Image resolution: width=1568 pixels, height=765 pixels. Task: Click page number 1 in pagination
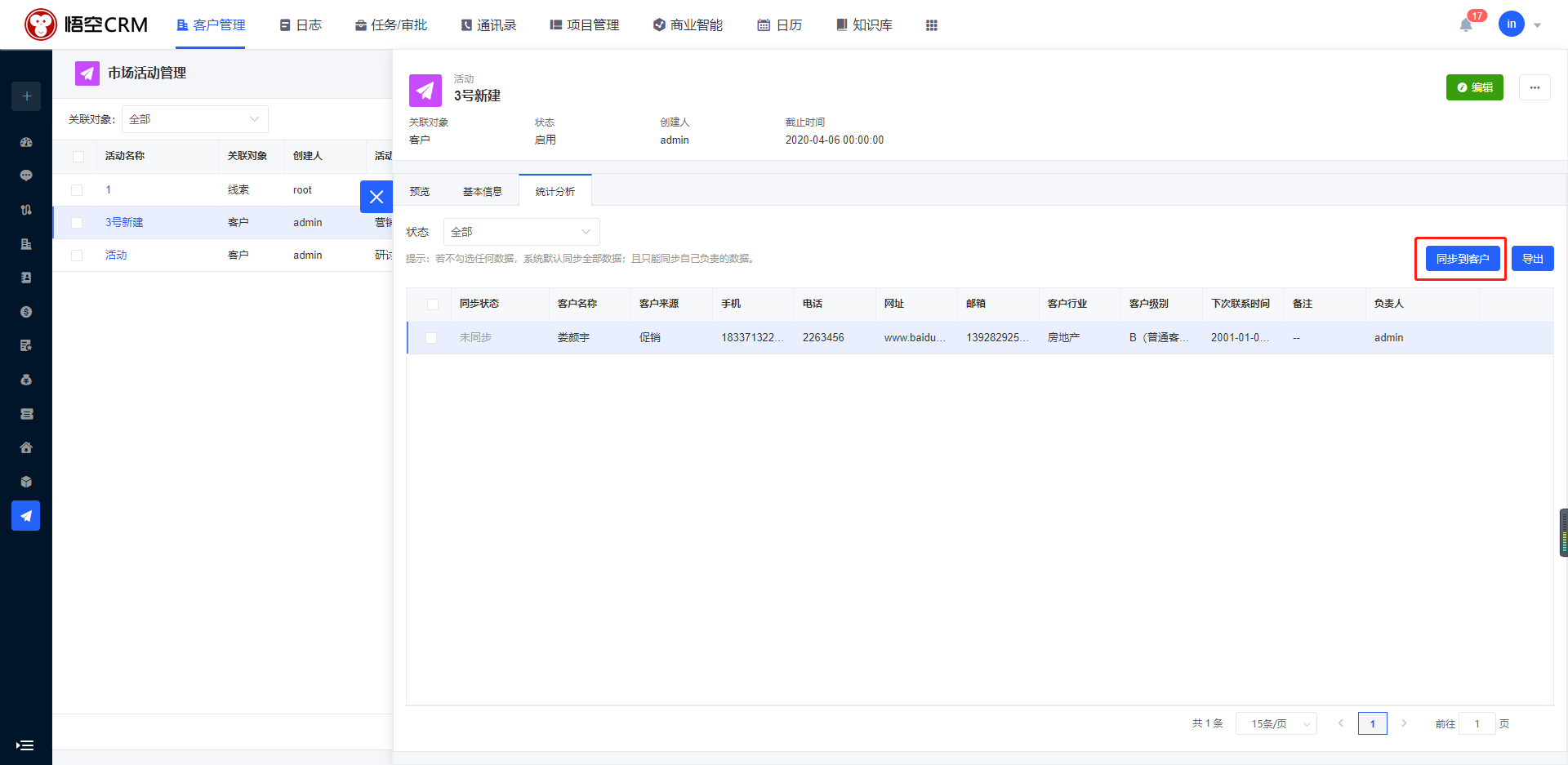(x=1373, y=723)
